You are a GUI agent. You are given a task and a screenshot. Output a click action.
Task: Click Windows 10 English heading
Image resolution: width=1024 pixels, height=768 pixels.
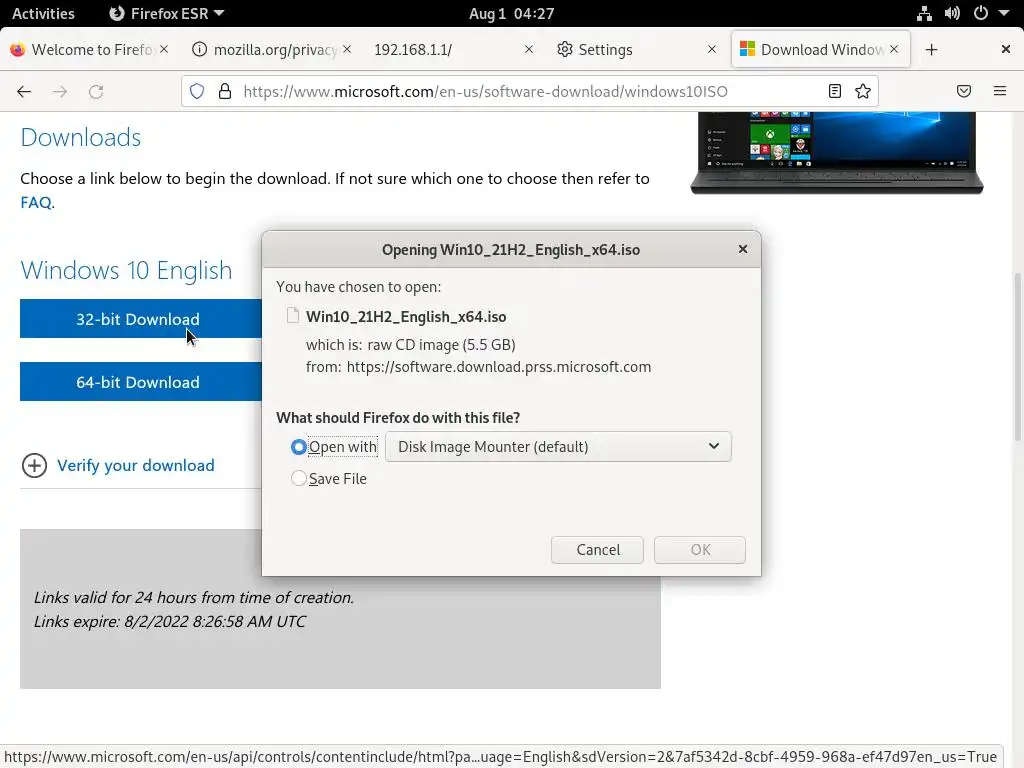click(x=126, y=270)
